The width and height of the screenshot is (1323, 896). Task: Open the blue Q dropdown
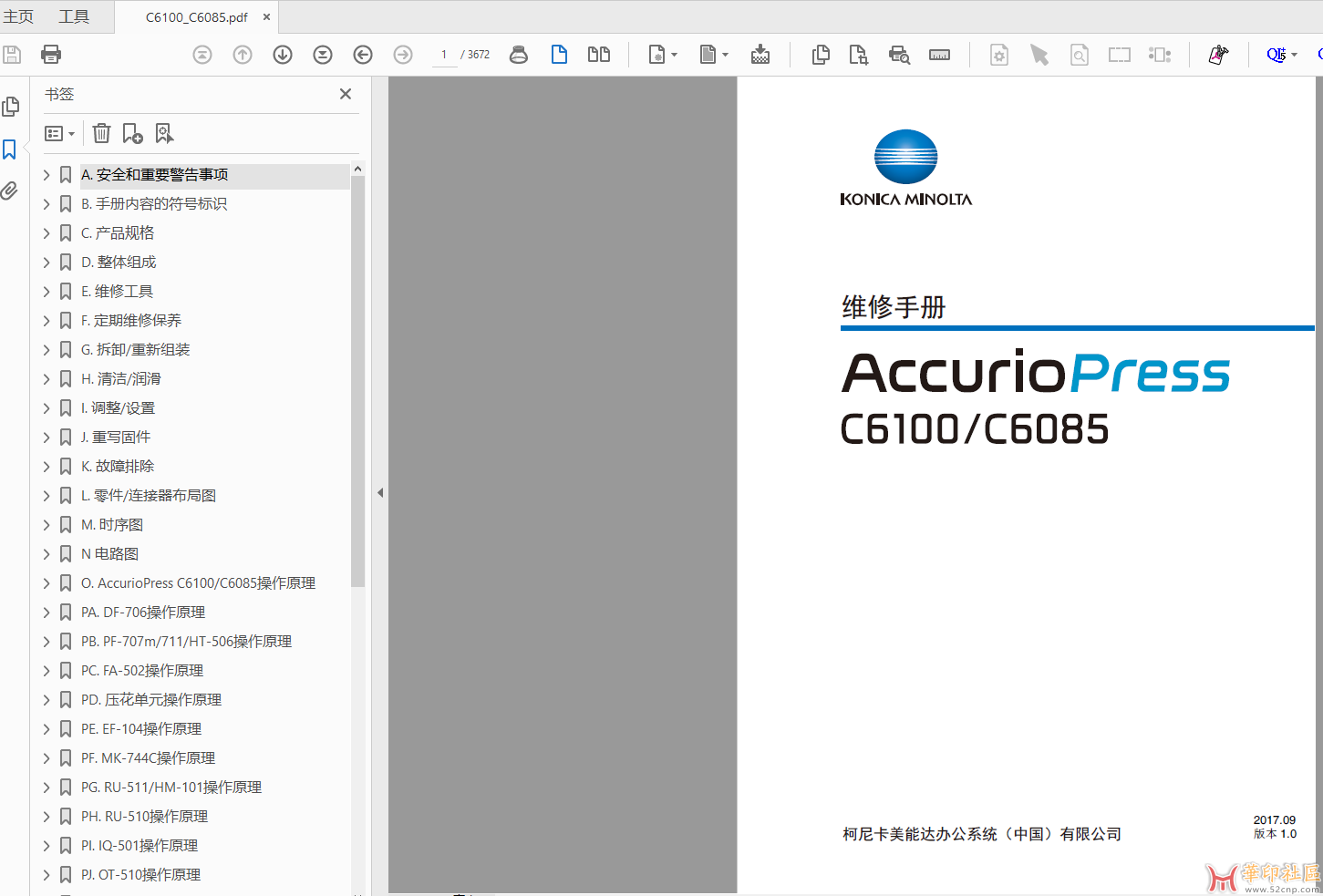1282,55
